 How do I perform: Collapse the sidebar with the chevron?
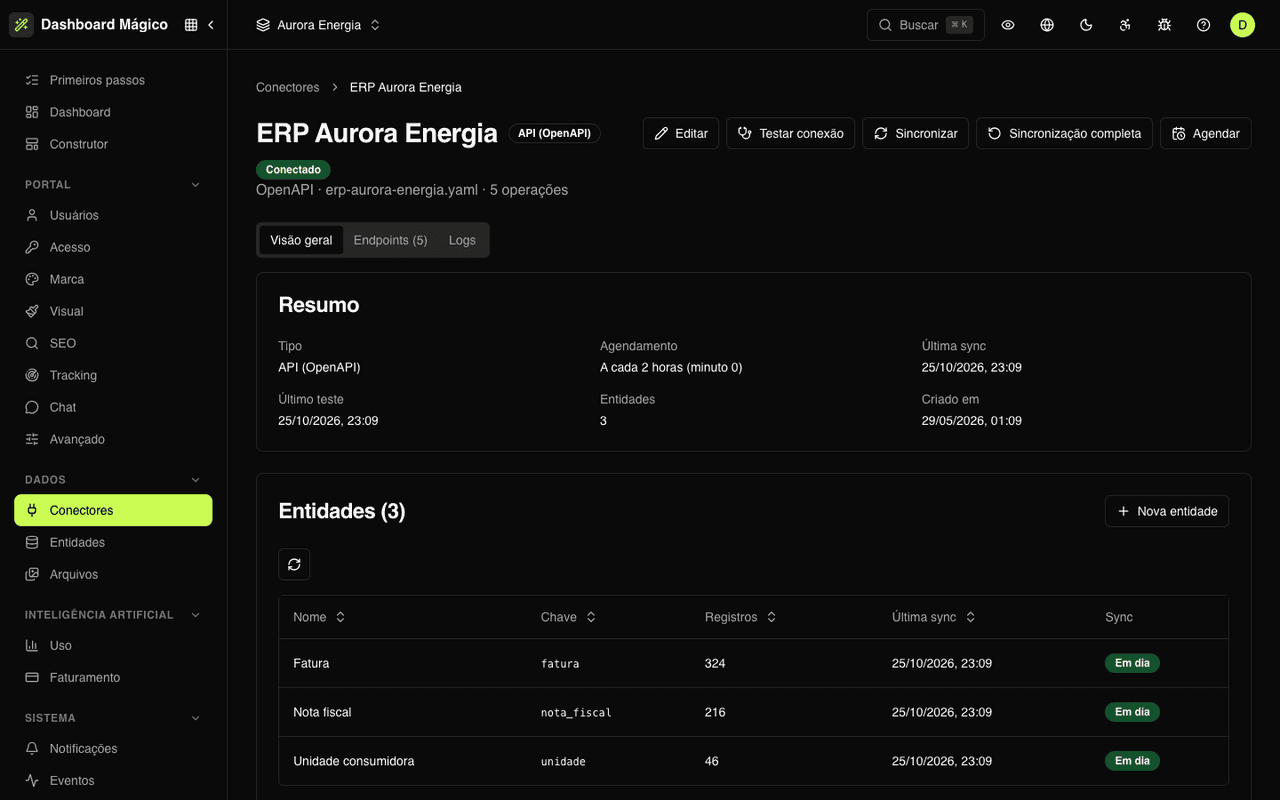211,25
